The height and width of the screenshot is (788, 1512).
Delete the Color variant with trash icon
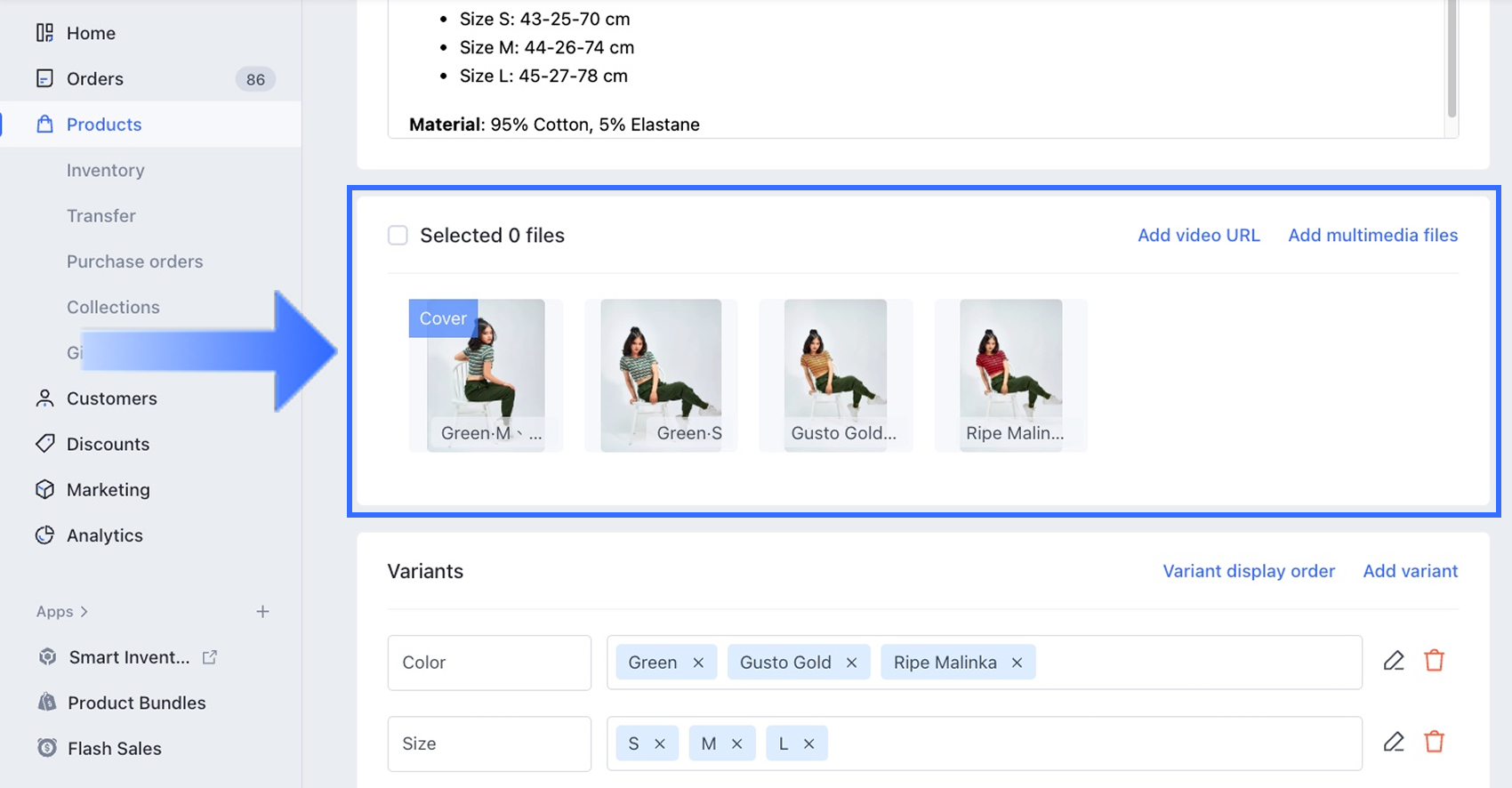click(x=1434, y=661)
